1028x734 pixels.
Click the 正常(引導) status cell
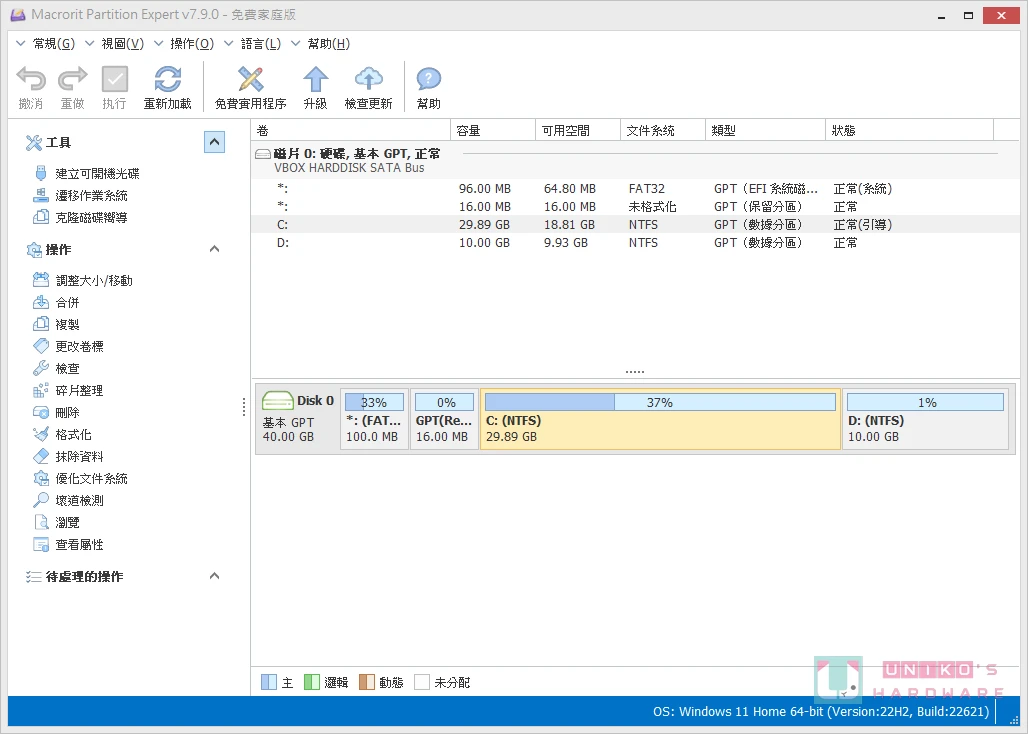[862, 224]
